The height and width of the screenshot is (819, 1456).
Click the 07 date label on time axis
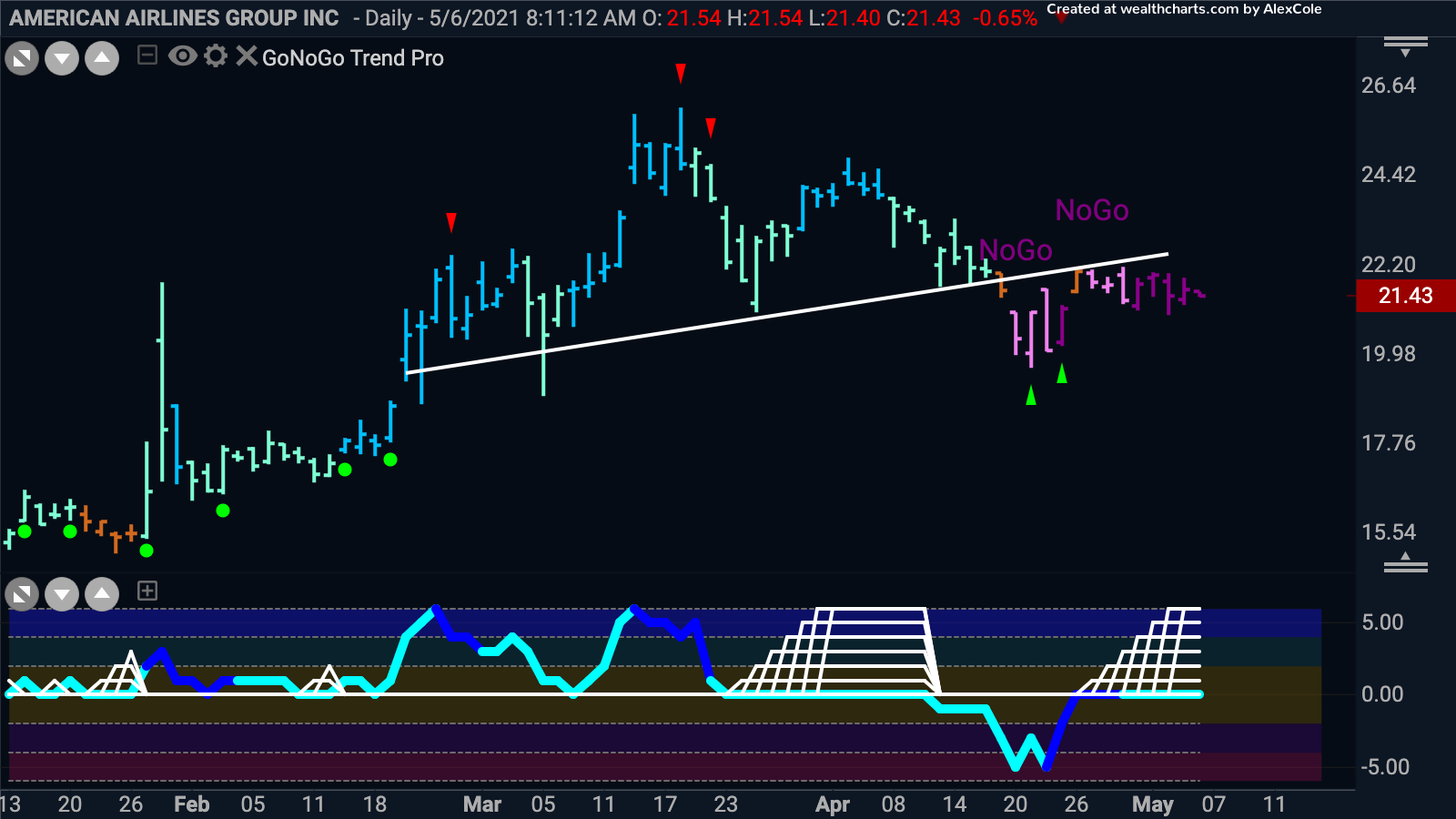(x=1214, y=804)
